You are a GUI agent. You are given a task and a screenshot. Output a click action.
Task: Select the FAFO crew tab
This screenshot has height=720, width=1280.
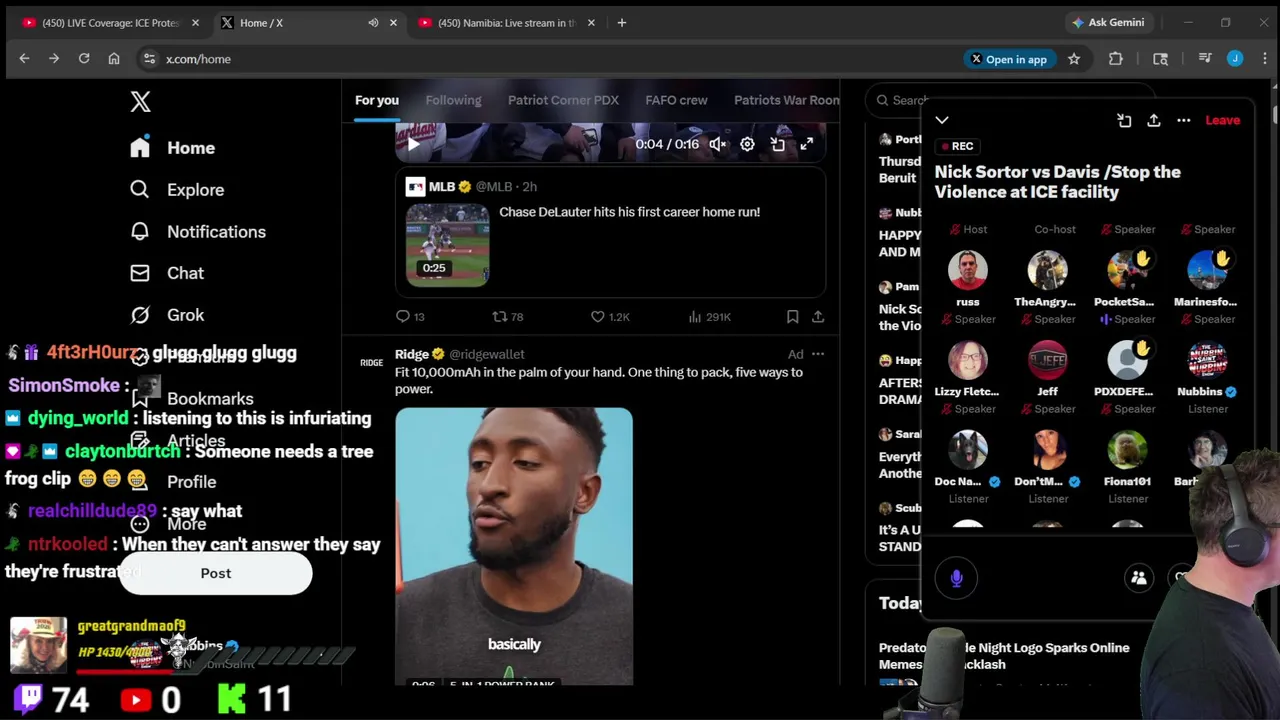(x=676, y=100)
